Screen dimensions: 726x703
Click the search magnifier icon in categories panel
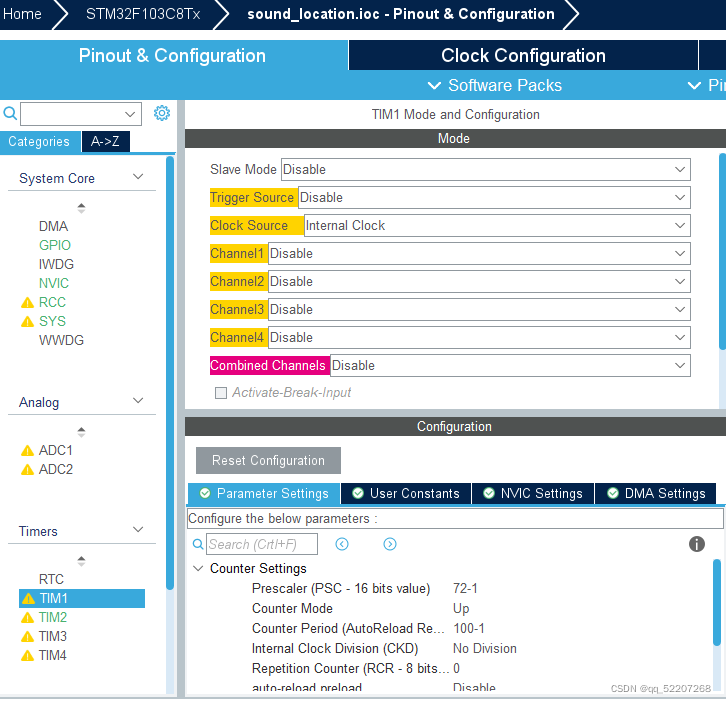(x=10, y=113)
